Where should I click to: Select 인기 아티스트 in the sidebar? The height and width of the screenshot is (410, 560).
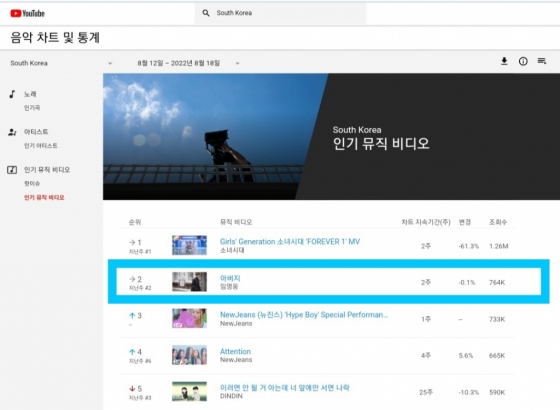(x=41, y=146)
